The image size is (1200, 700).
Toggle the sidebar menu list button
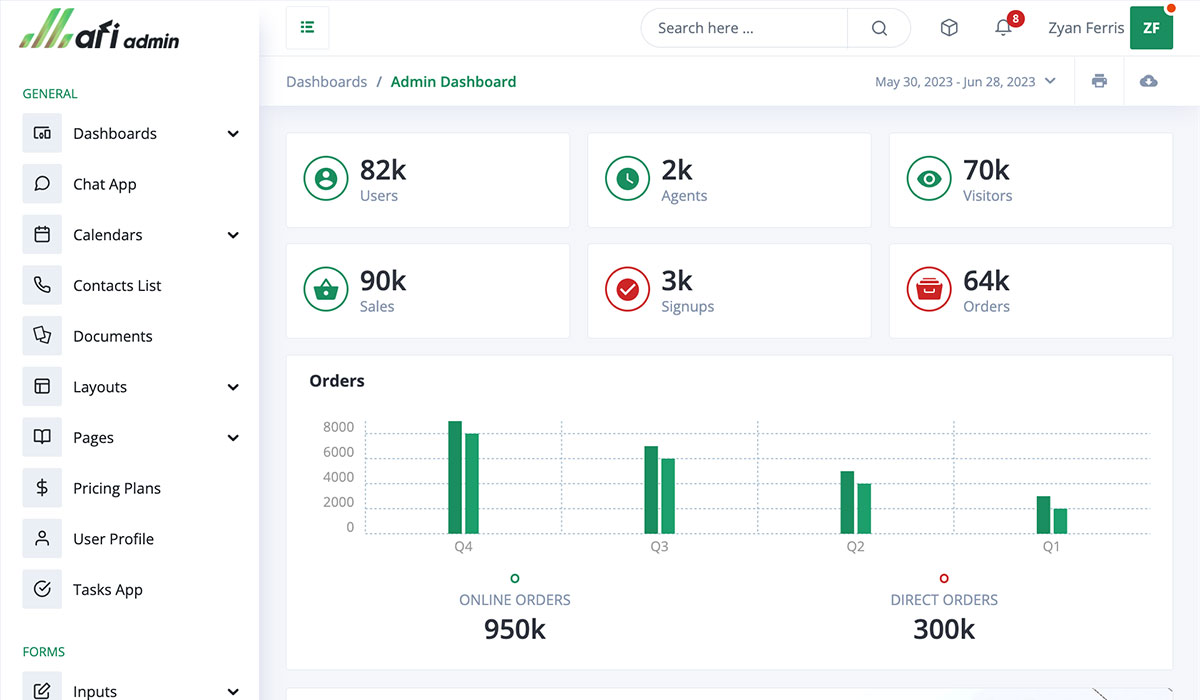click(307, 28)
